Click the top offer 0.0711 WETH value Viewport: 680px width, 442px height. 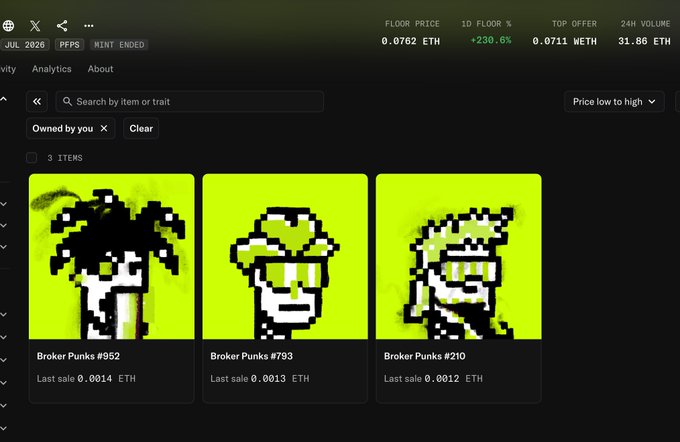coord(564,41)
